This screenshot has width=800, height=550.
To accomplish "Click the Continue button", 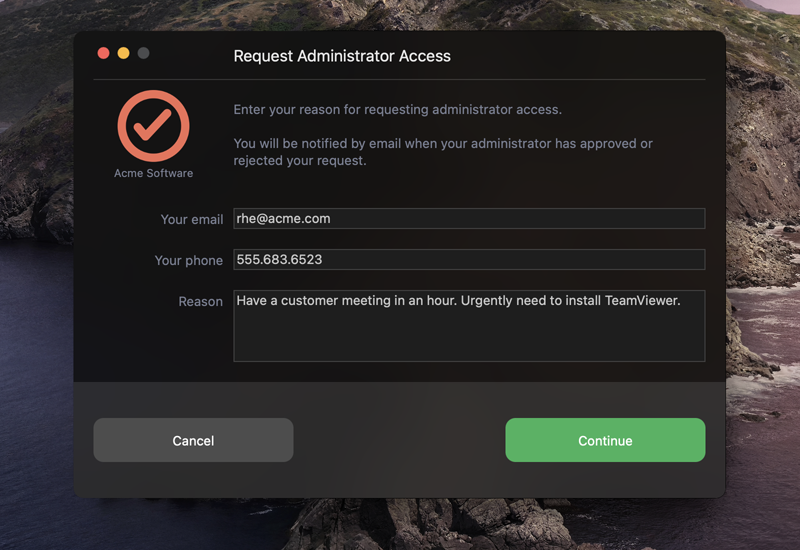I will [605, 440].
